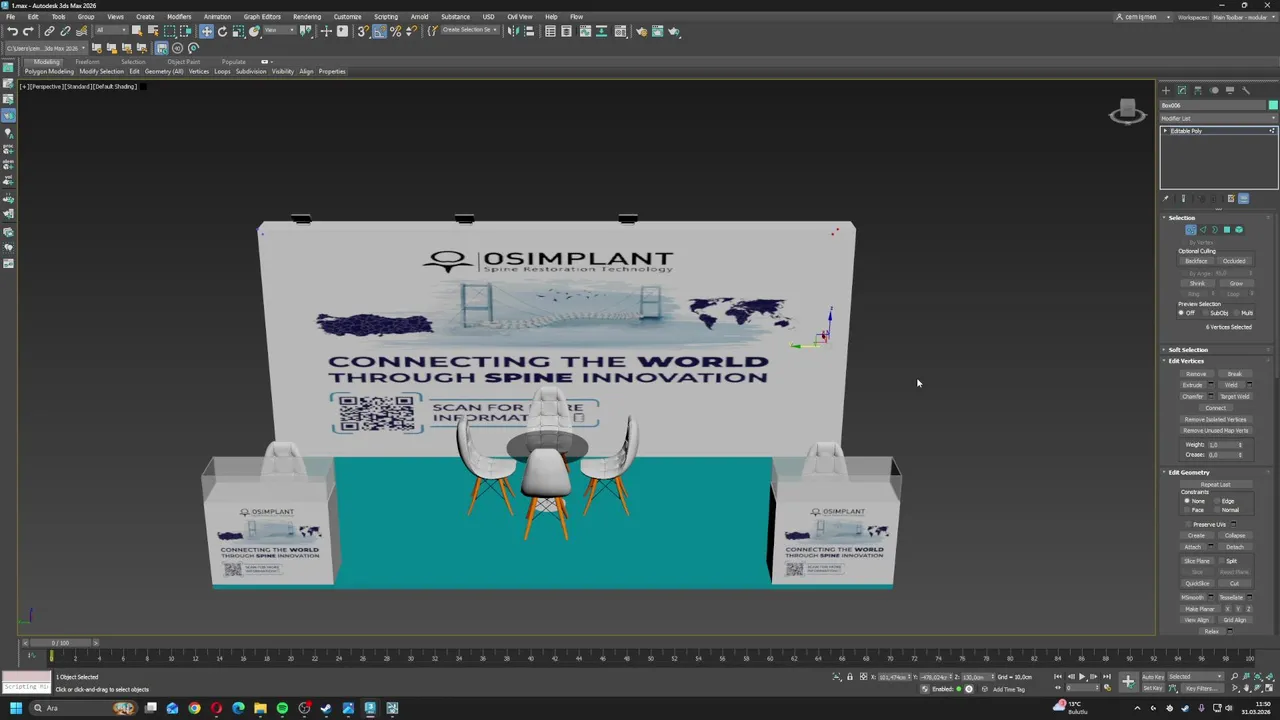Screen dimensions: 1280x720
Task: Open the Modifiers menu
Action: [x=179, y=17]
